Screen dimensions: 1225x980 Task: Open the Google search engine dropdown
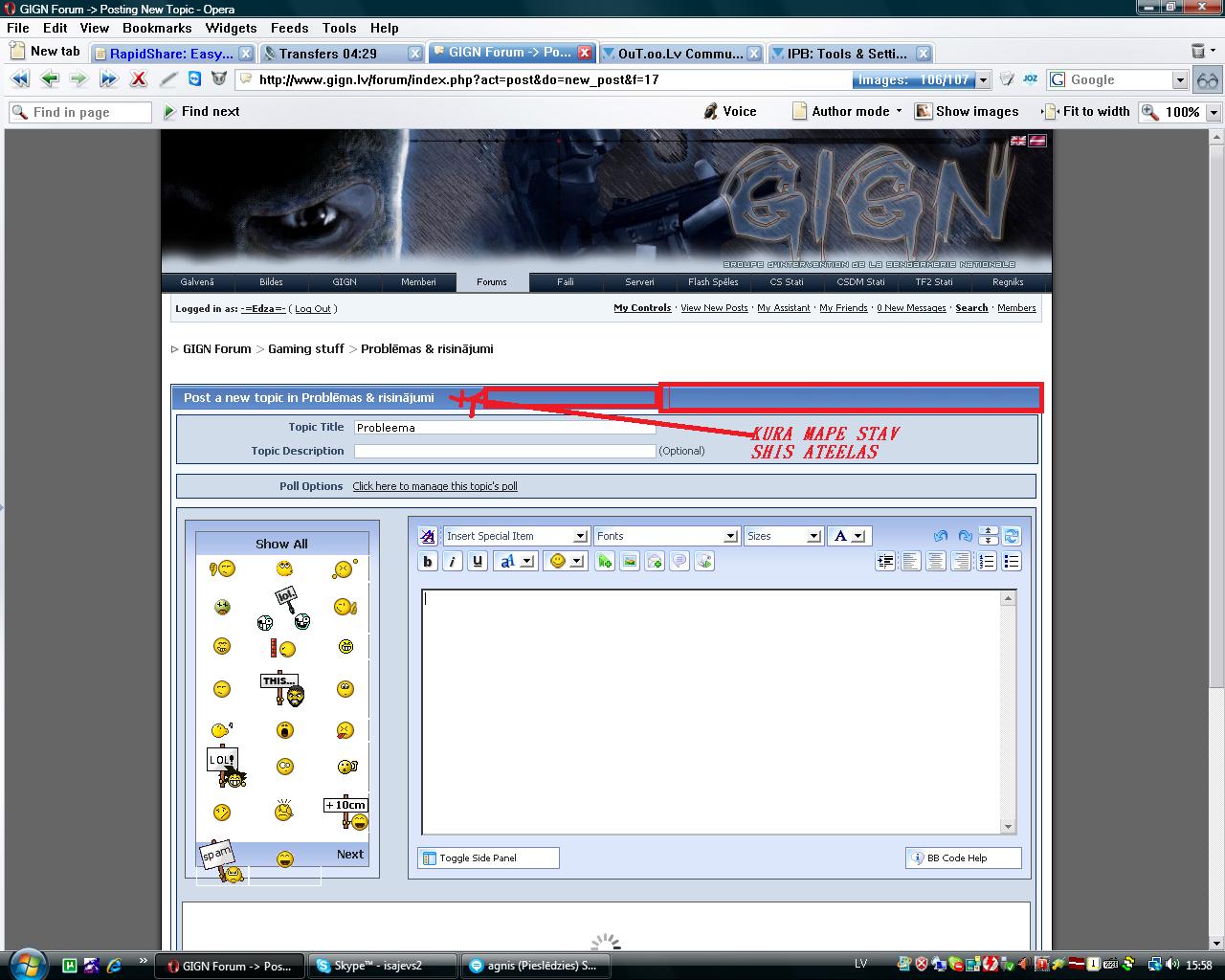click(x=1180, y=80)
